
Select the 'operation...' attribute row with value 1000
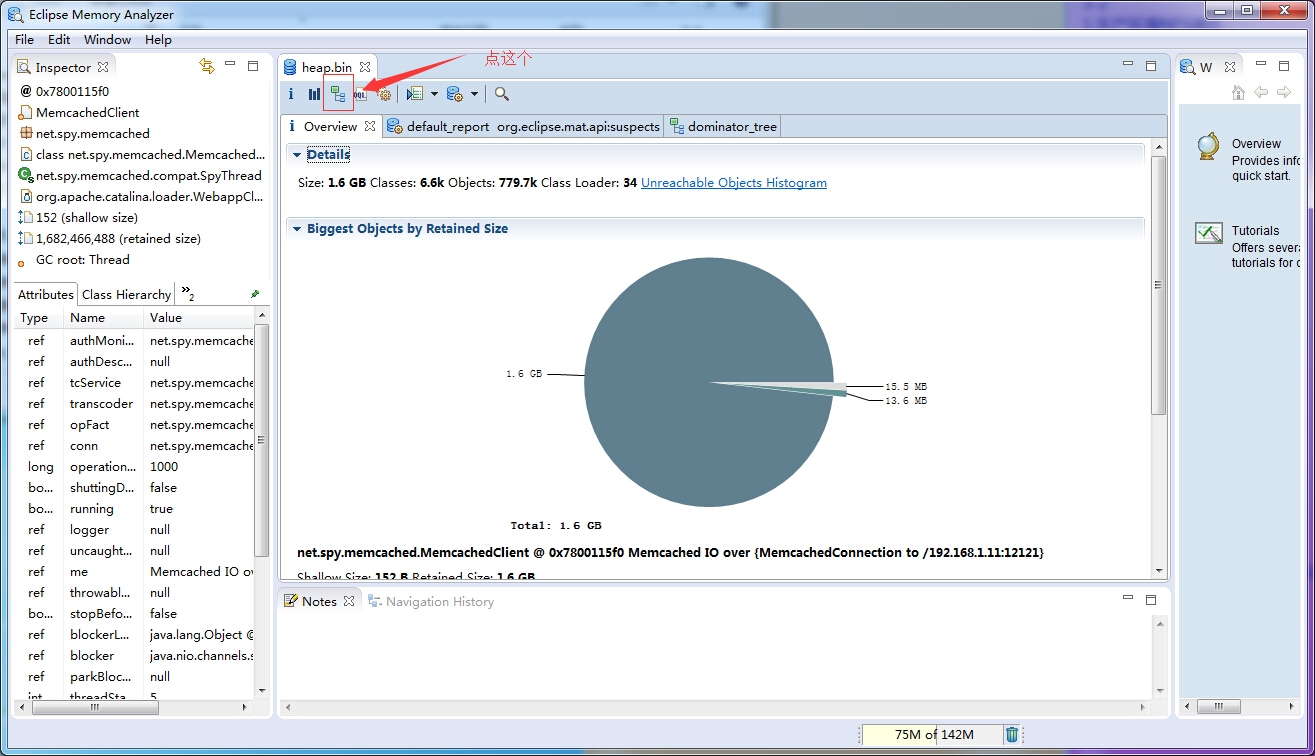[136, 467]
